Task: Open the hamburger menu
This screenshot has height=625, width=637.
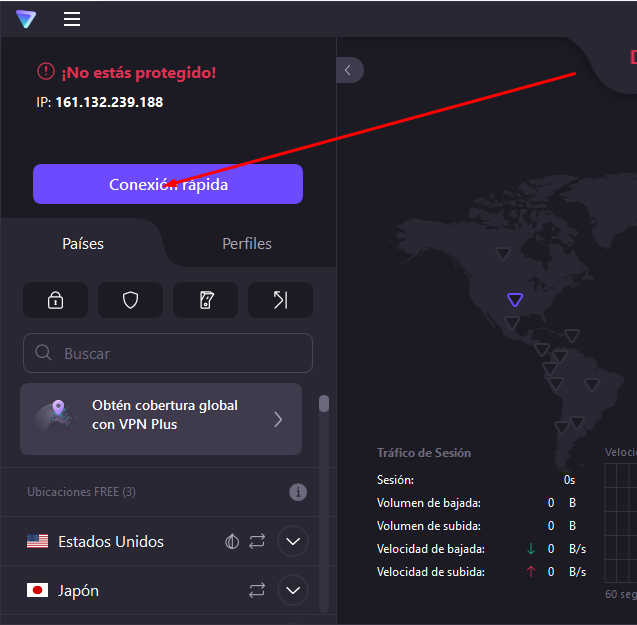Action: point(72,19)
